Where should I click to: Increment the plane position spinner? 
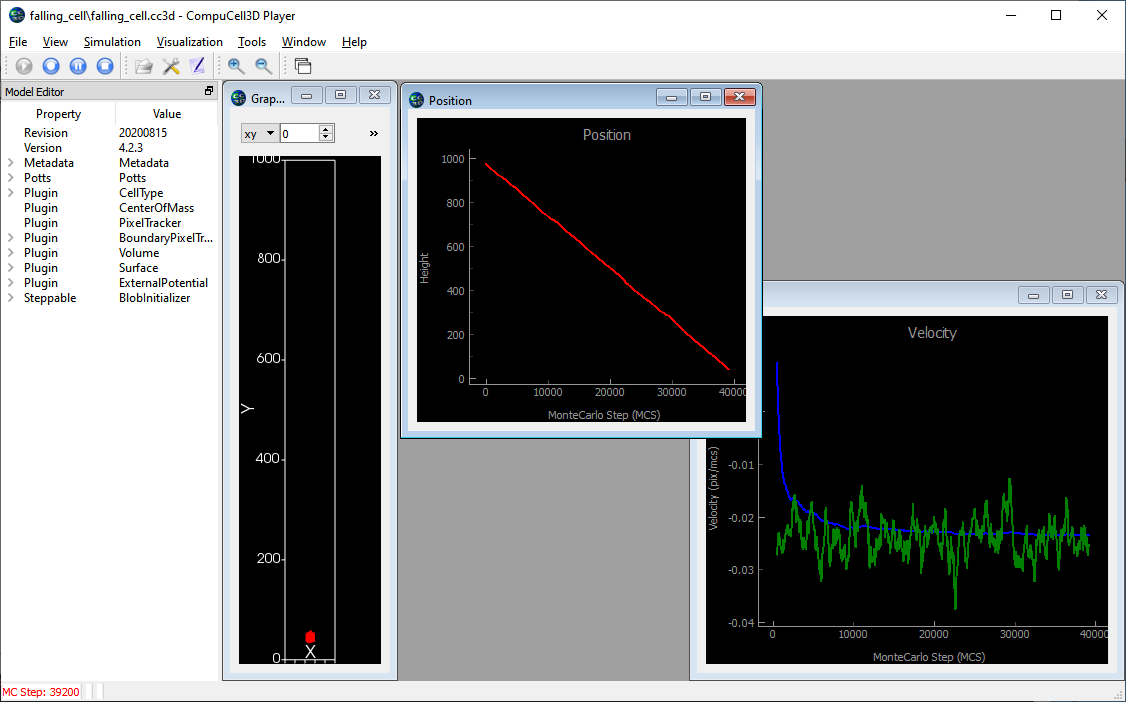(x=326, y=129)
